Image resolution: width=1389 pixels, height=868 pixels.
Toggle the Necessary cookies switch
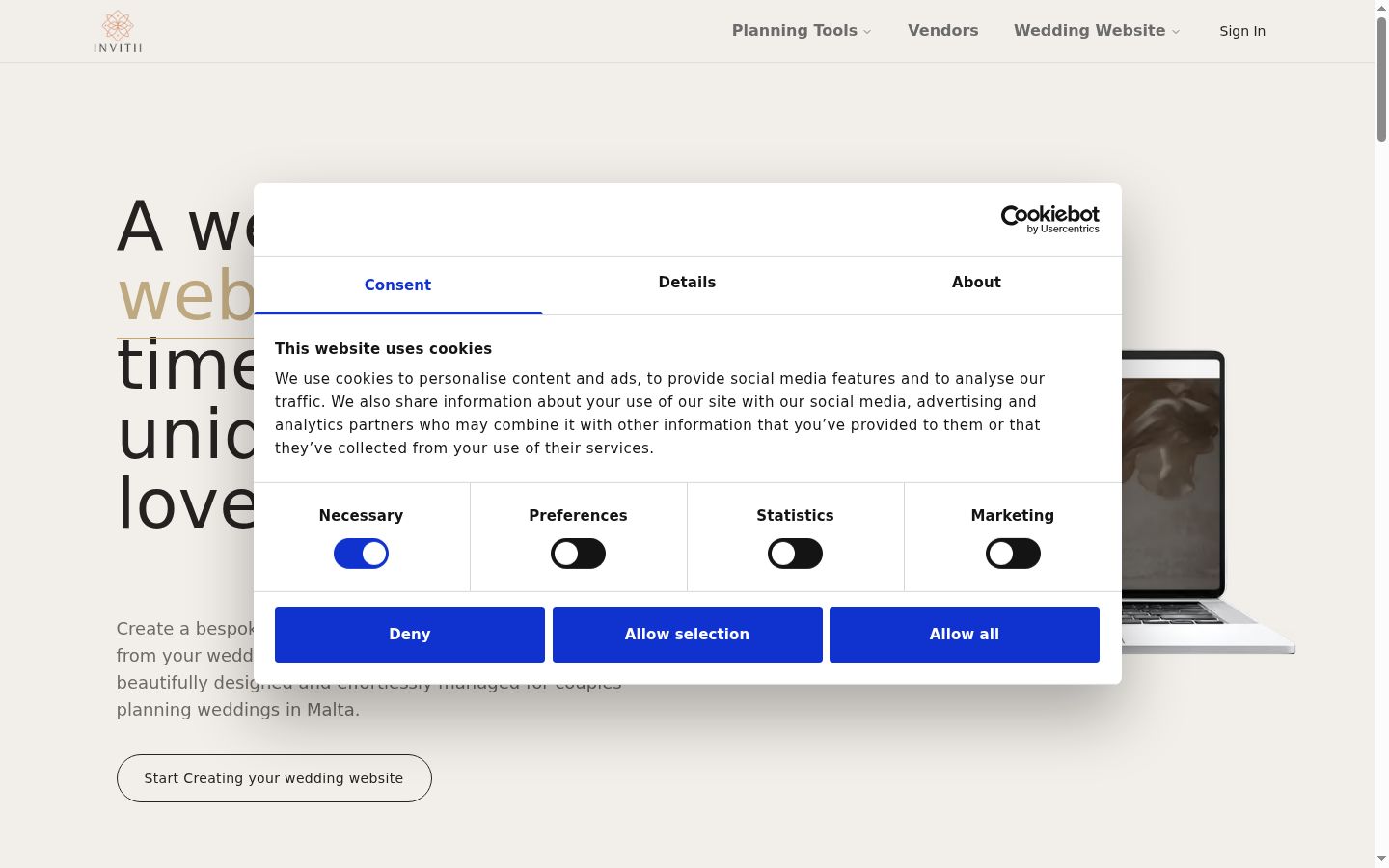361,554
